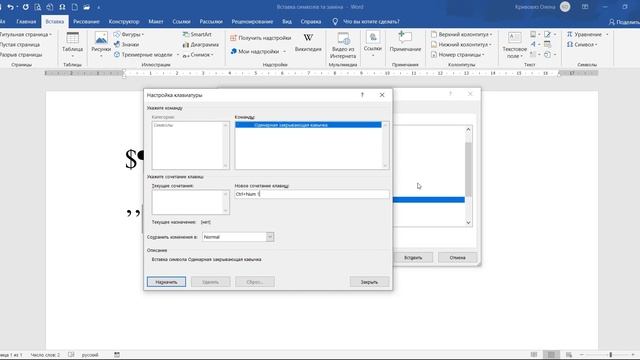The width and height of the screenshot is (640, 360).
Task: Switch to the Главная ribbon tab
Action: pyautogui.click(x=26, y=22)
